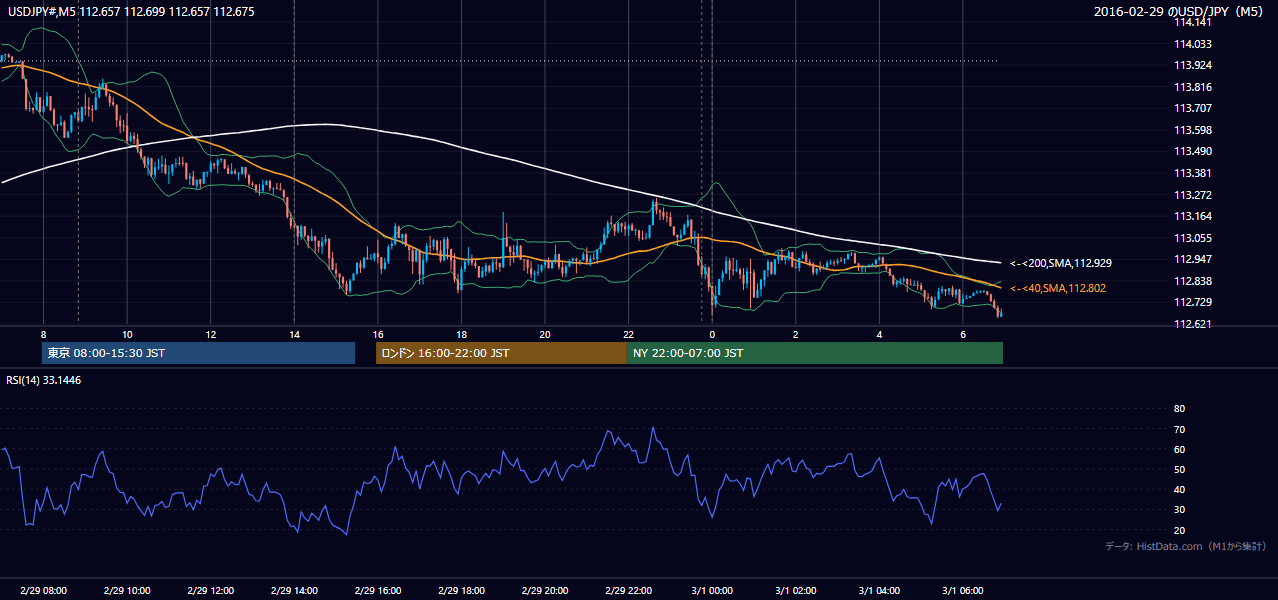Click price axis label 113.924
This screenshot has width=1278, height=600.
click(1192, 66)
